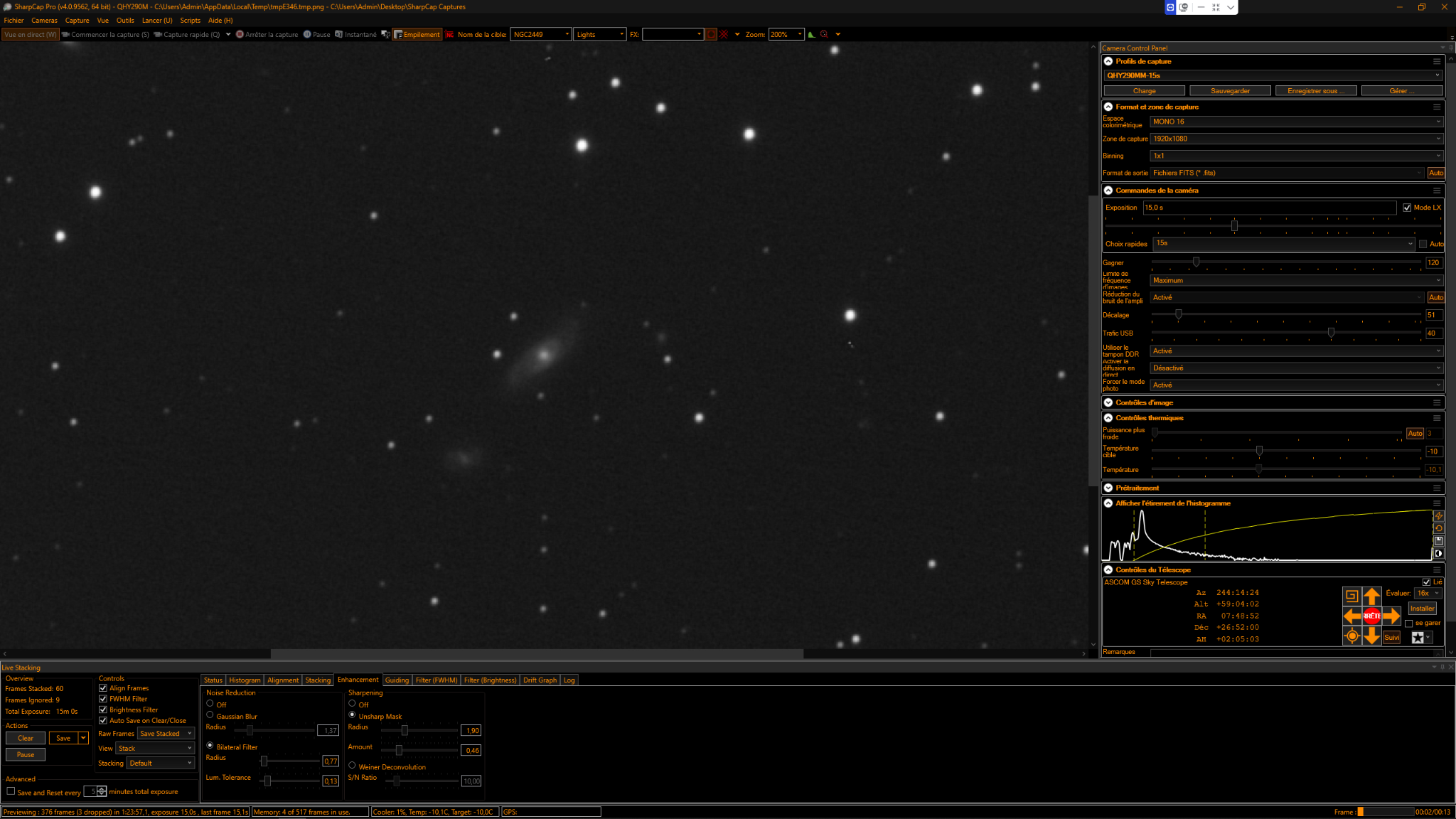Click the Suivi tracking button

1391,638
